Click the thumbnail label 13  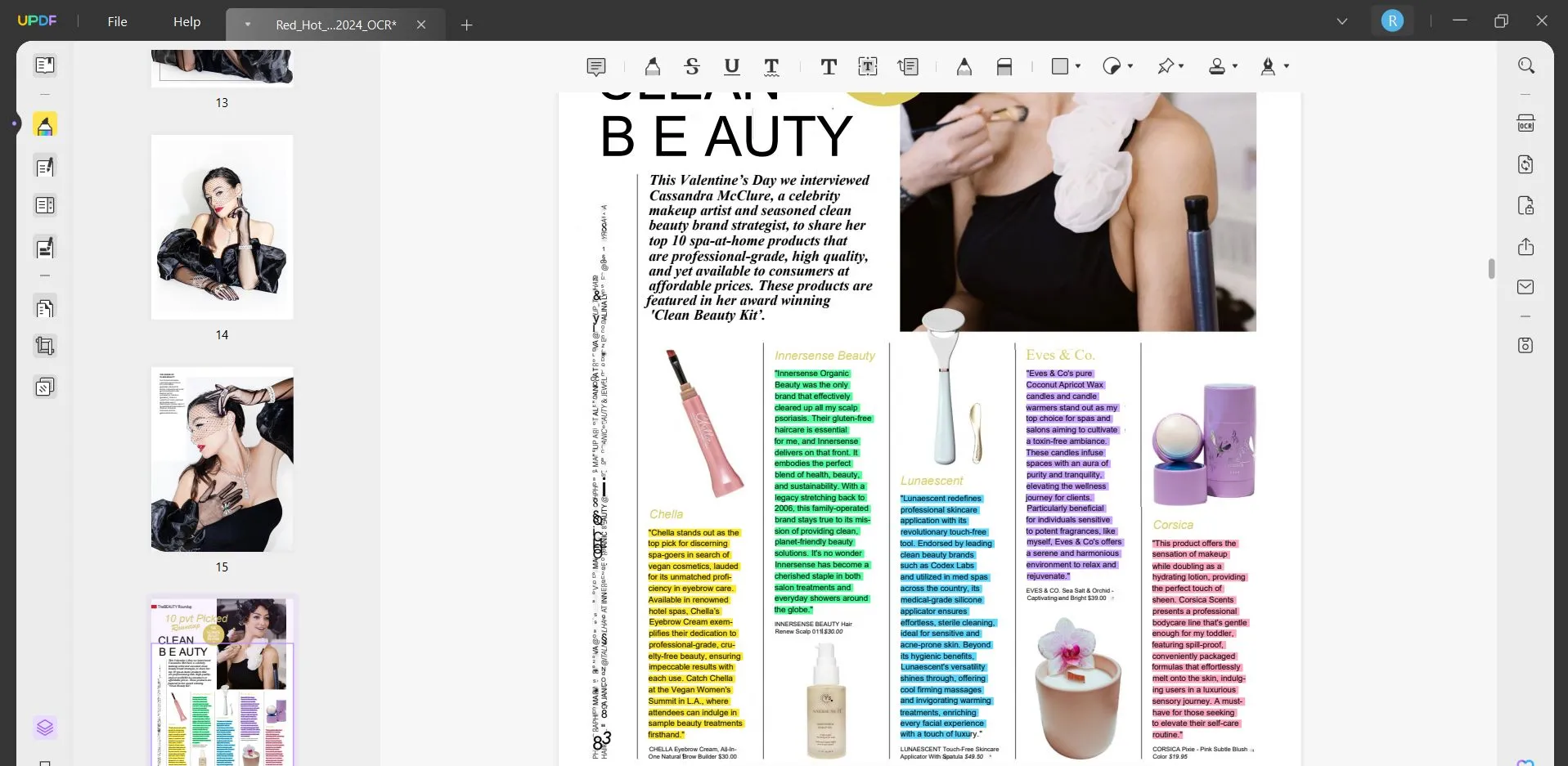(222, 103)
